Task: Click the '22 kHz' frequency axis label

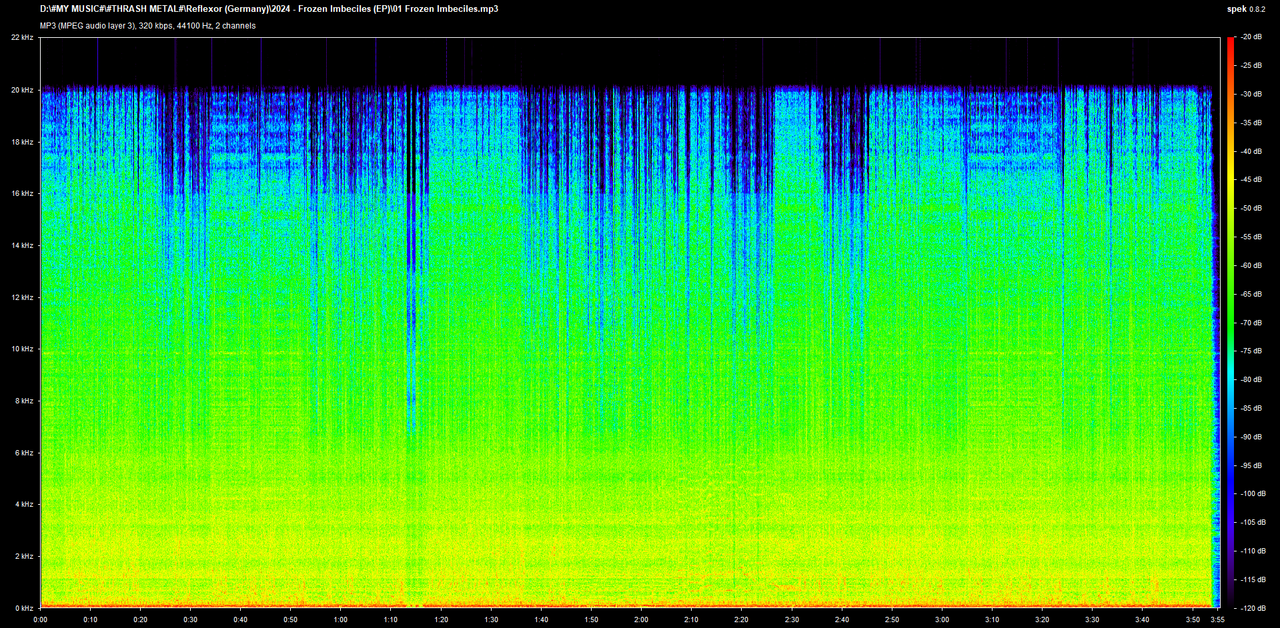Action: pyautogui.click(x=22, y=37)
